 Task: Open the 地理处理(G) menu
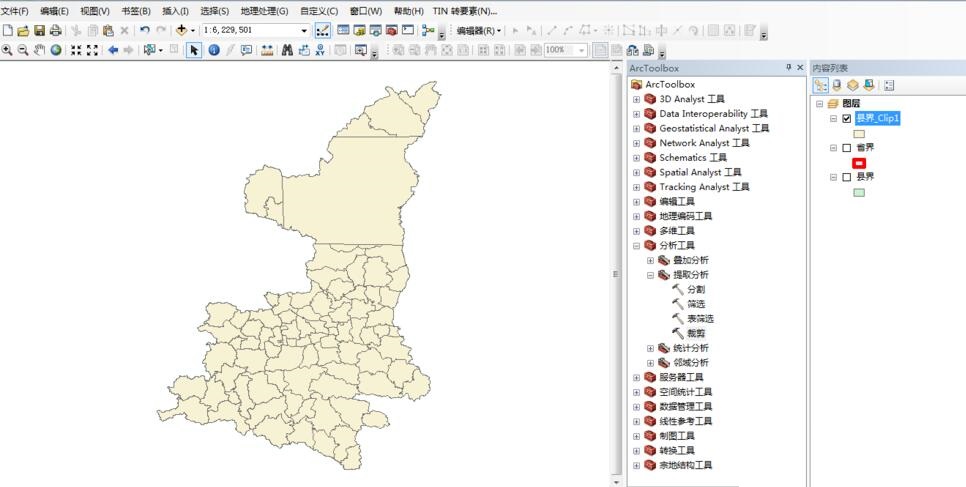coord(264,11)
